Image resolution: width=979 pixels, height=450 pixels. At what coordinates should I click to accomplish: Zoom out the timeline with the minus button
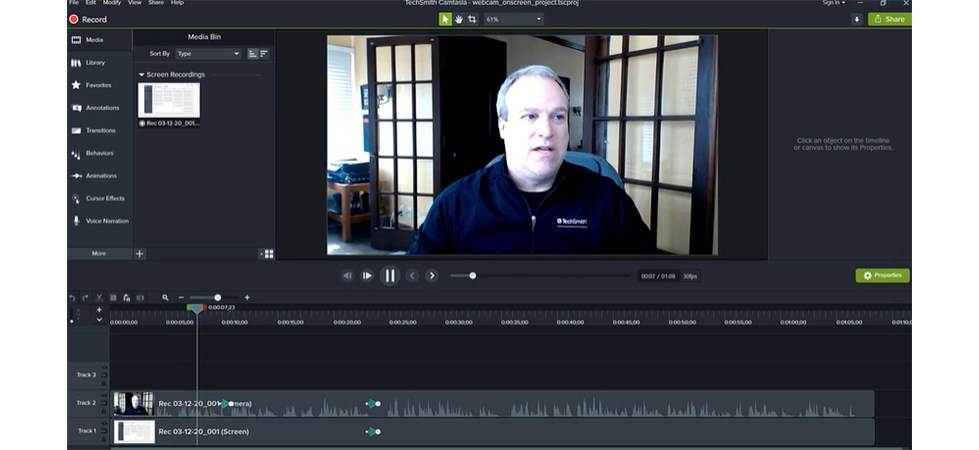click(x=181, y=298)
